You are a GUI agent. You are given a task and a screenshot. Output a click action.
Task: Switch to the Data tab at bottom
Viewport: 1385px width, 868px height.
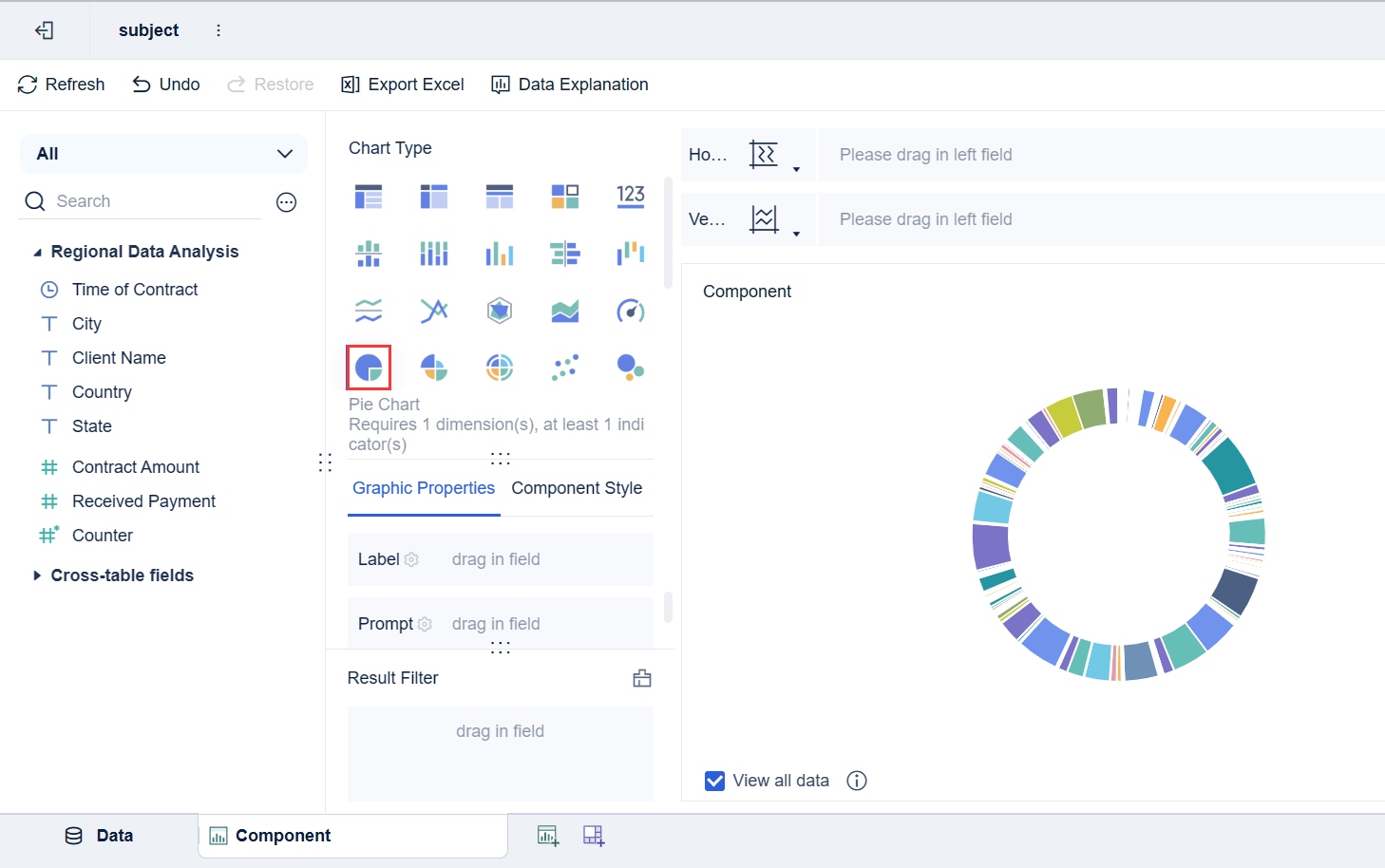[x=99, y=836]
